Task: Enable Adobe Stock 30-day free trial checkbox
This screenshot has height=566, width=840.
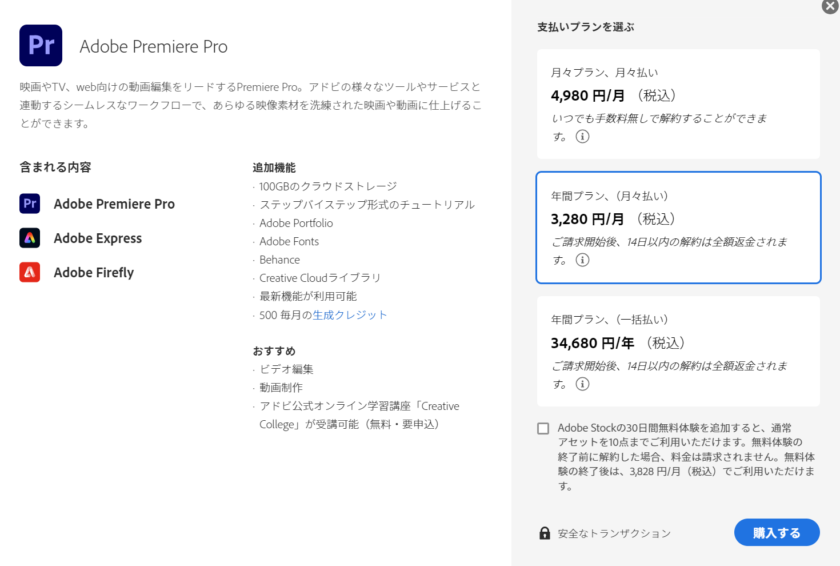Action: (x=543, y=428)
